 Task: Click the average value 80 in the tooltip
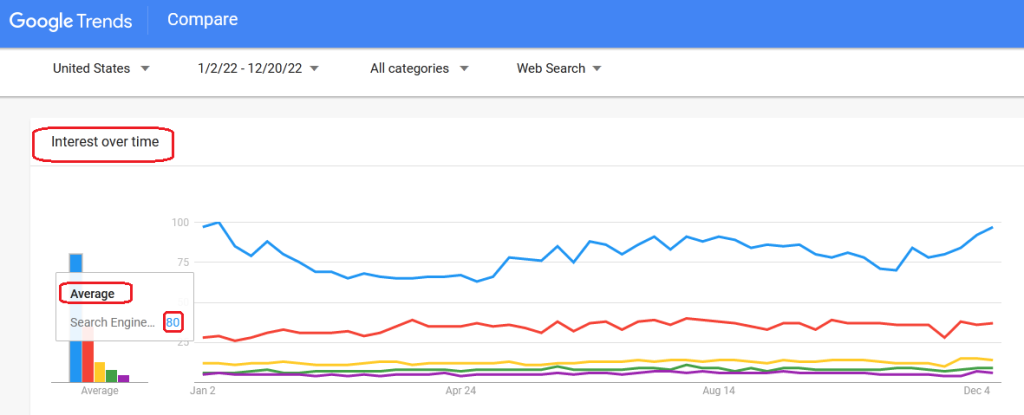coord(173,322)
